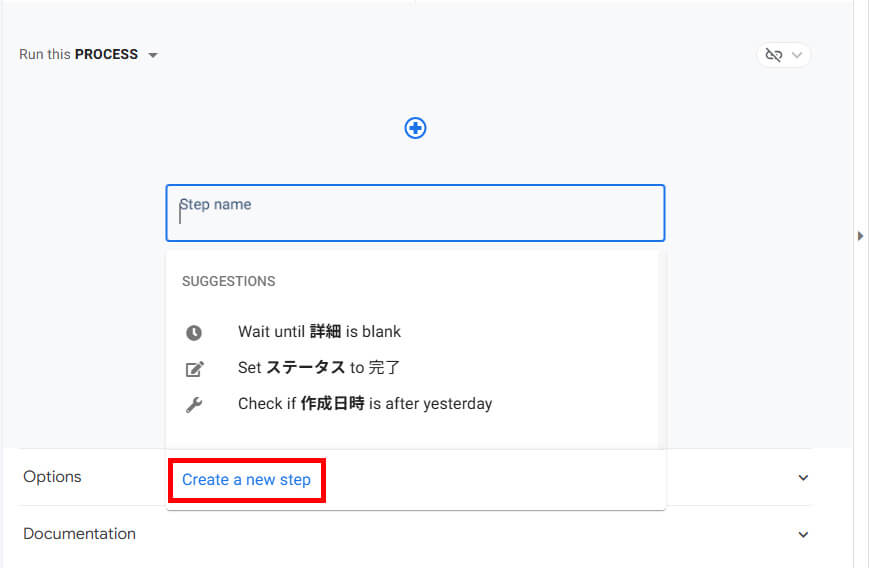Expand Documentation using its chevron arrow
872x568 pixels.
(803, 535)
